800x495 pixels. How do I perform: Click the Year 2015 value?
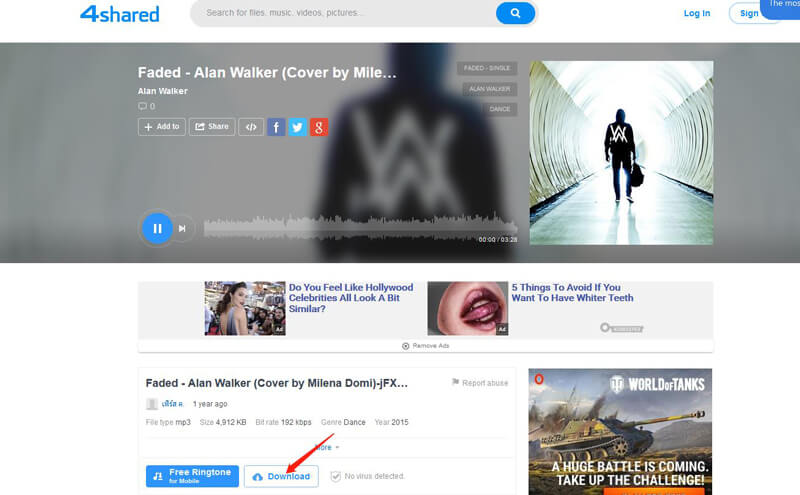point(399,423)
